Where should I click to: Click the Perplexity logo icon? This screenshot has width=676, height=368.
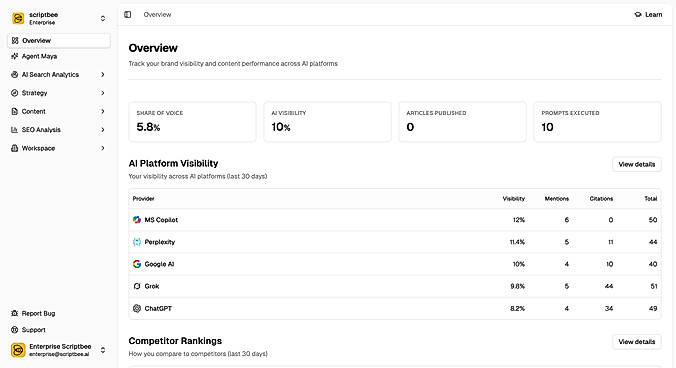(x=137, y=242)
